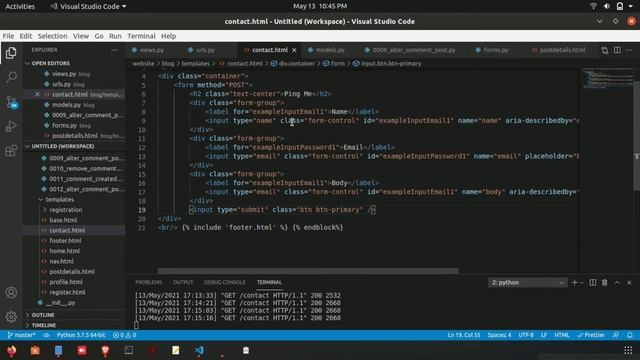
Task: Click the HTML language mode indicator
Action: click(x=562, y=335)
